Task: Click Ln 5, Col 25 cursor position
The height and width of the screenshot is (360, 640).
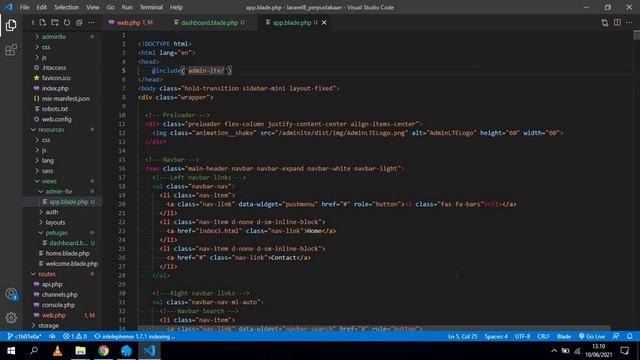Action: (462, 336)
